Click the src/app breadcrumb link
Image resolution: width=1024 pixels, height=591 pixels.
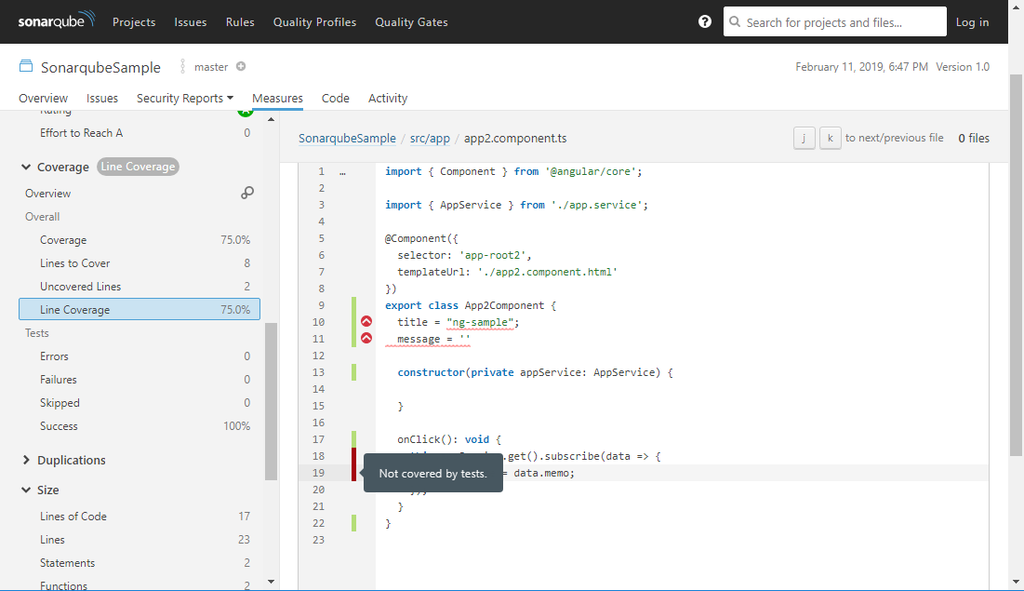point(430,138)
